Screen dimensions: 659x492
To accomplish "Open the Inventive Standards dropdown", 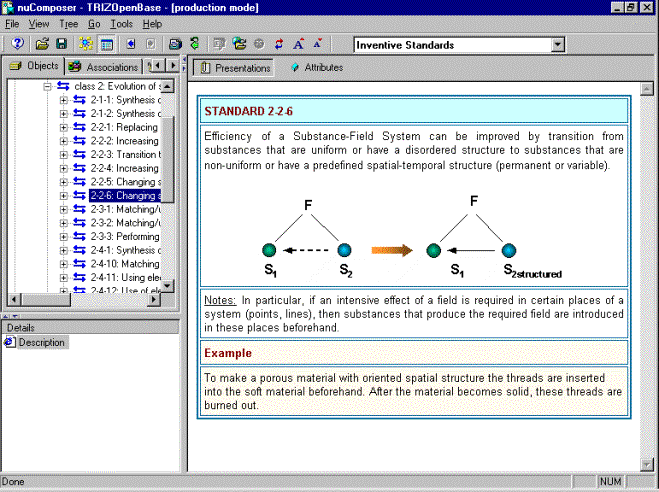I will point(557,45).
